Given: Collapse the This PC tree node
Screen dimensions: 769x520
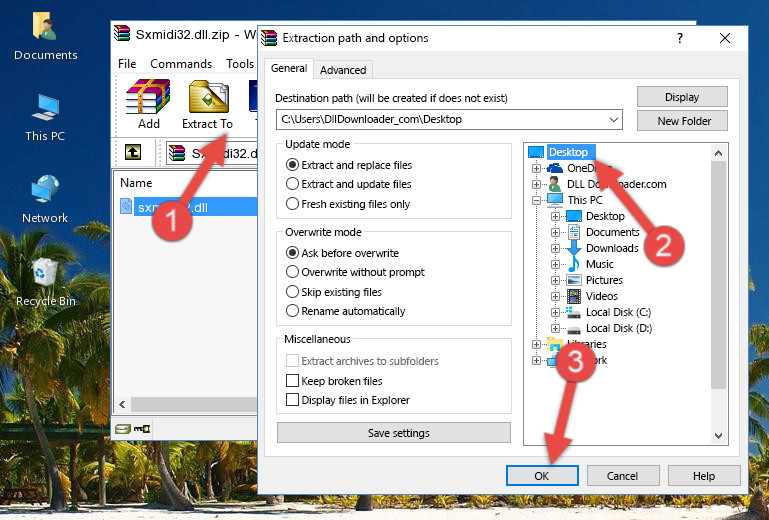Looking at the screenshot, I should point(537,200).
